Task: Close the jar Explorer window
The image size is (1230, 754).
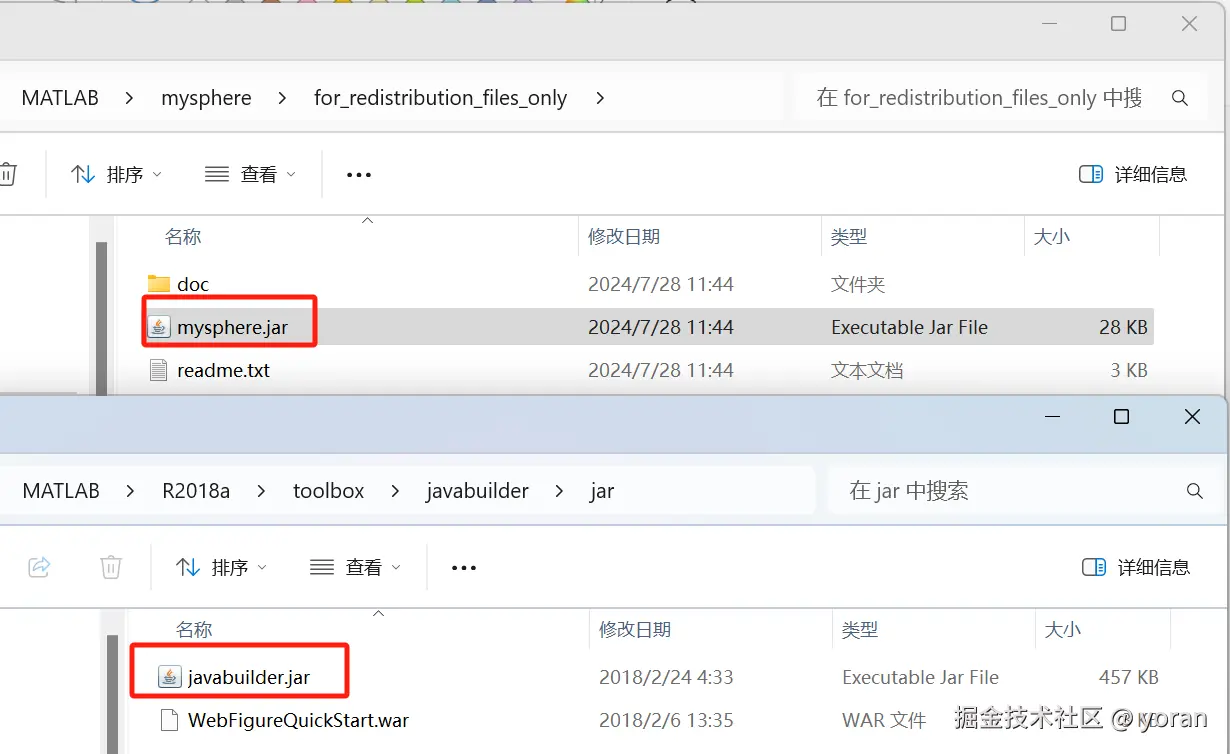Action: click(x=1192, y=417)
